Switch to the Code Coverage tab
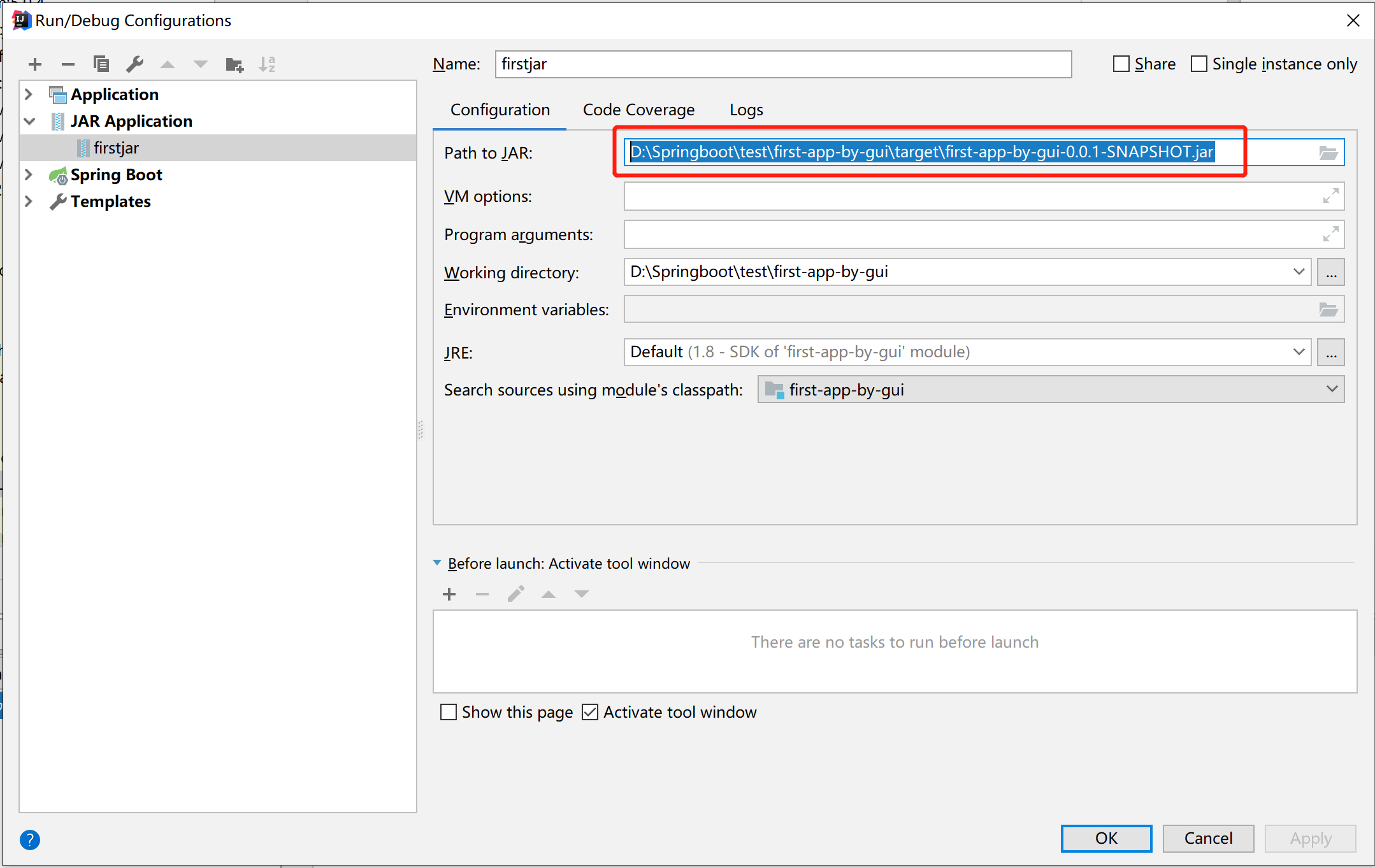 (x=638, y=110)
